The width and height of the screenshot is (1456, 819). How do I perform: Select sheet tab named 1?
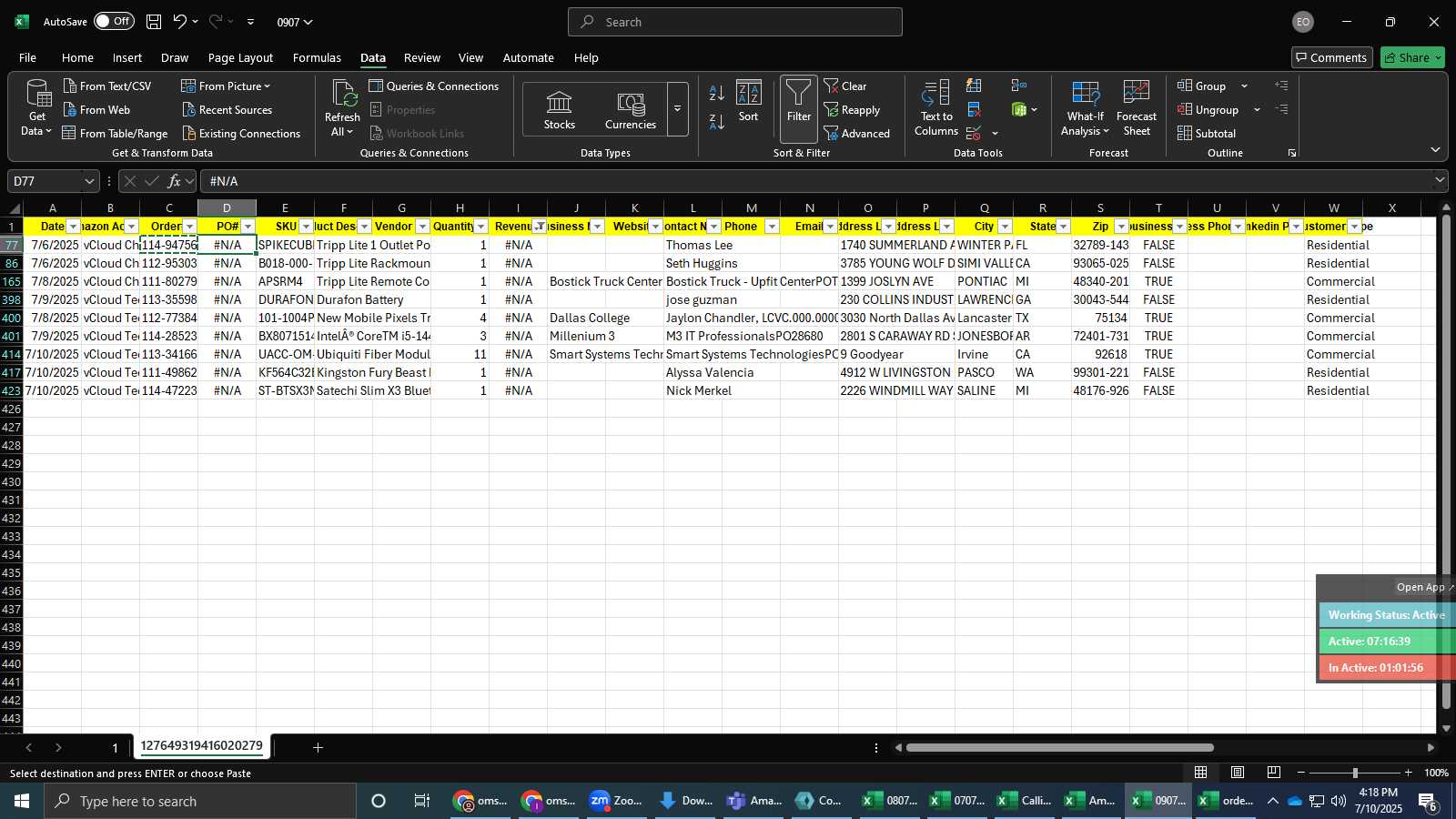click(115, 748)
